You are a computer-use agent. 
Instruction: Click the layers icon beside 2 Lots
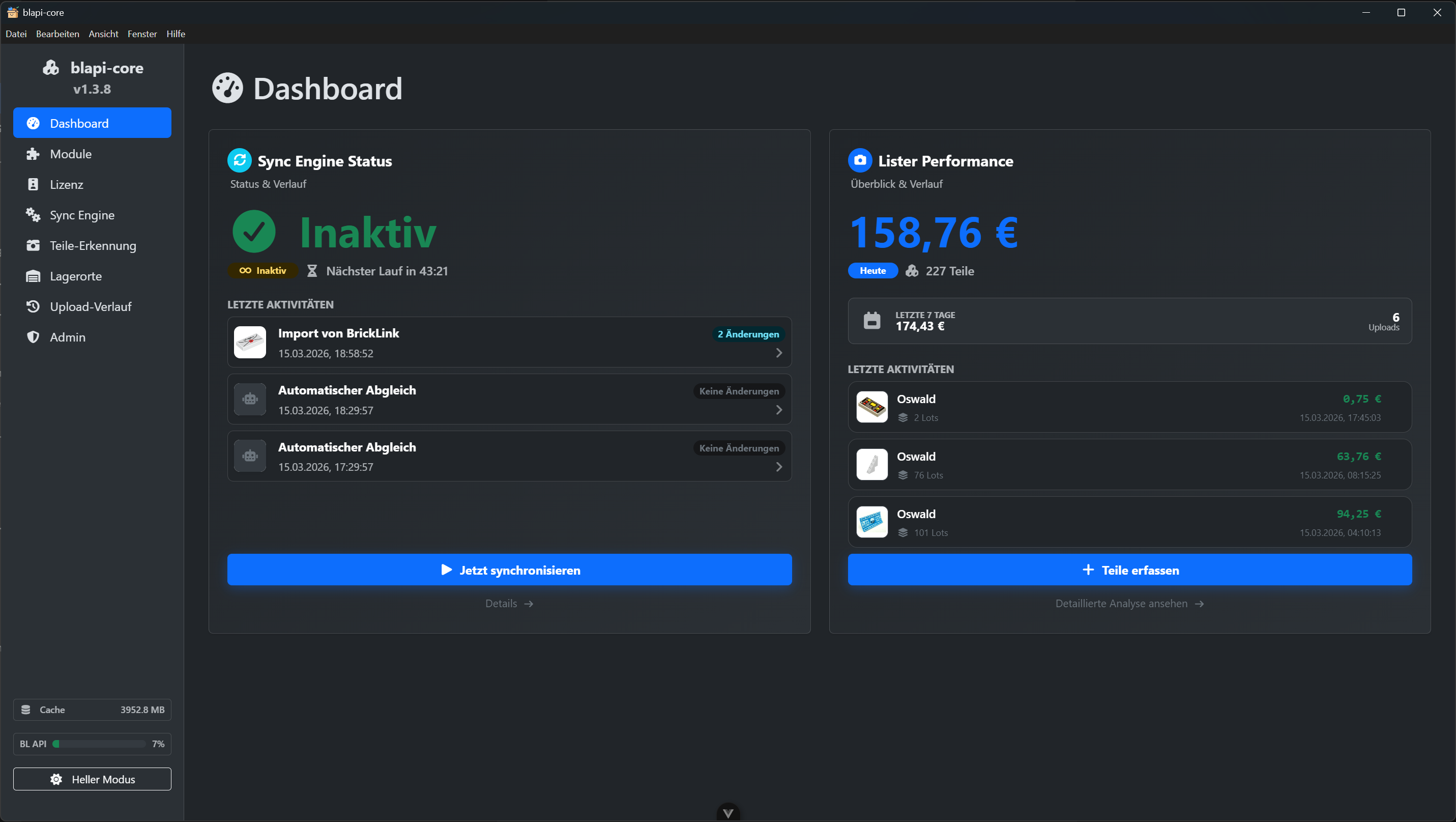[902, 417]
